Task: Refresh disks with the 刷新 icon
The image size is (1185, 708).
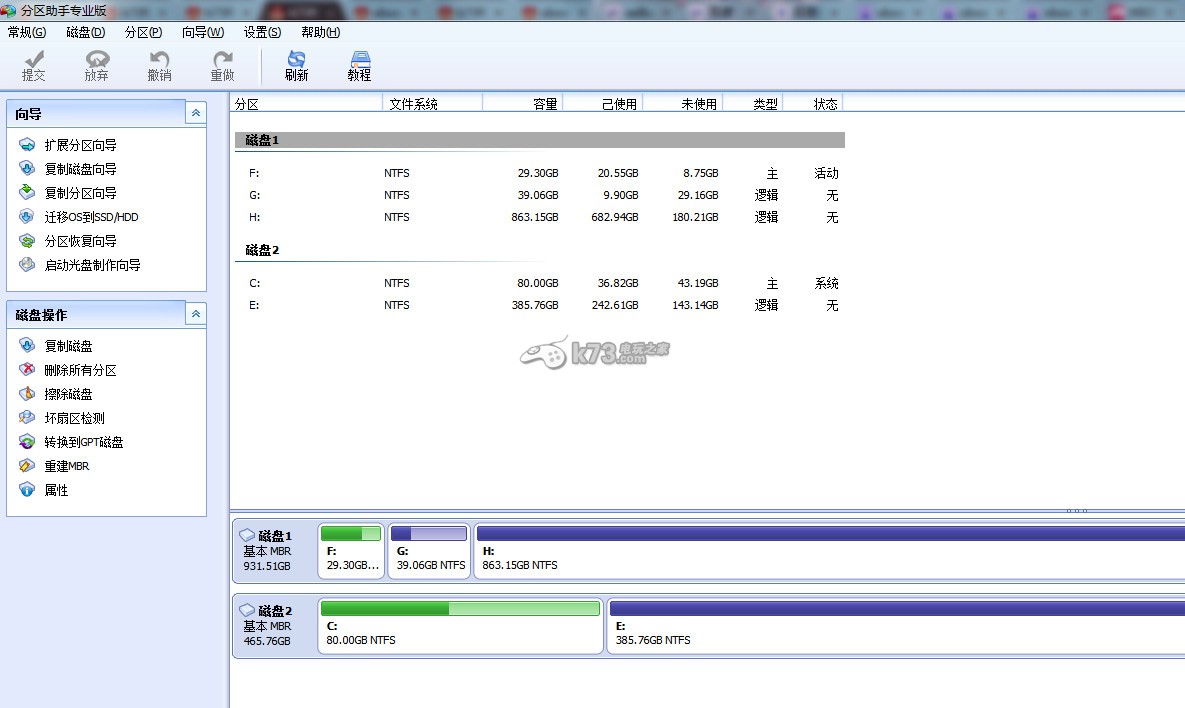Action: point(296,66)
